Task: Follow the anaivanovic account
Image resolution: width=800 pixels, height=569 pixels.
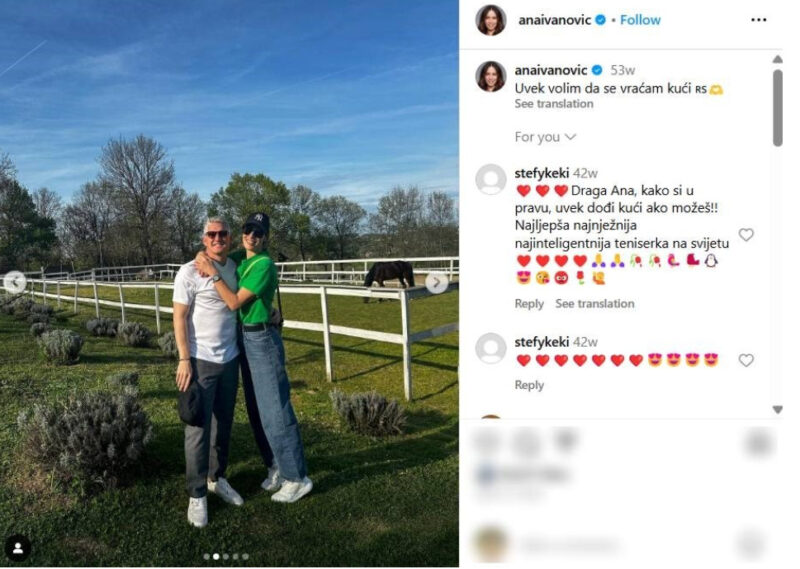Action: coord(640,20)
